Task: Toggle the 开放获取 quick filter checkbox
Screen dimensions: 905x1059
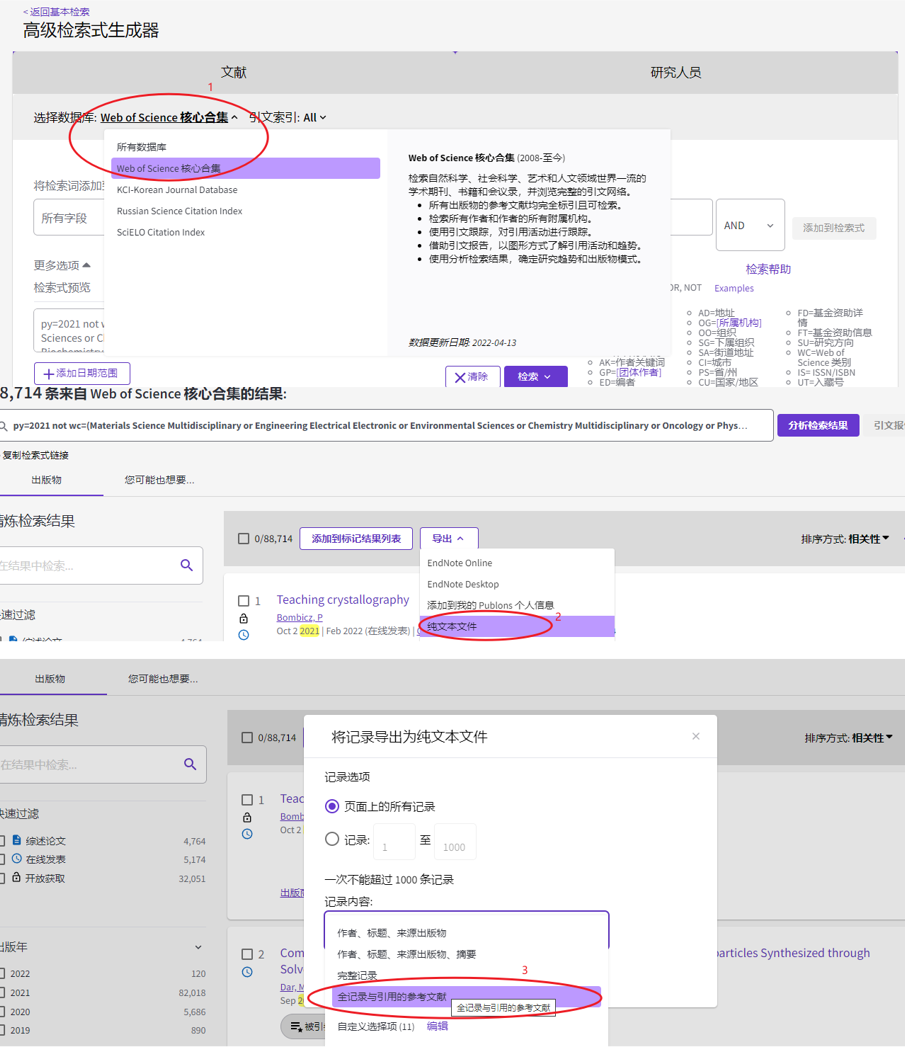Action: pos(2,878)
